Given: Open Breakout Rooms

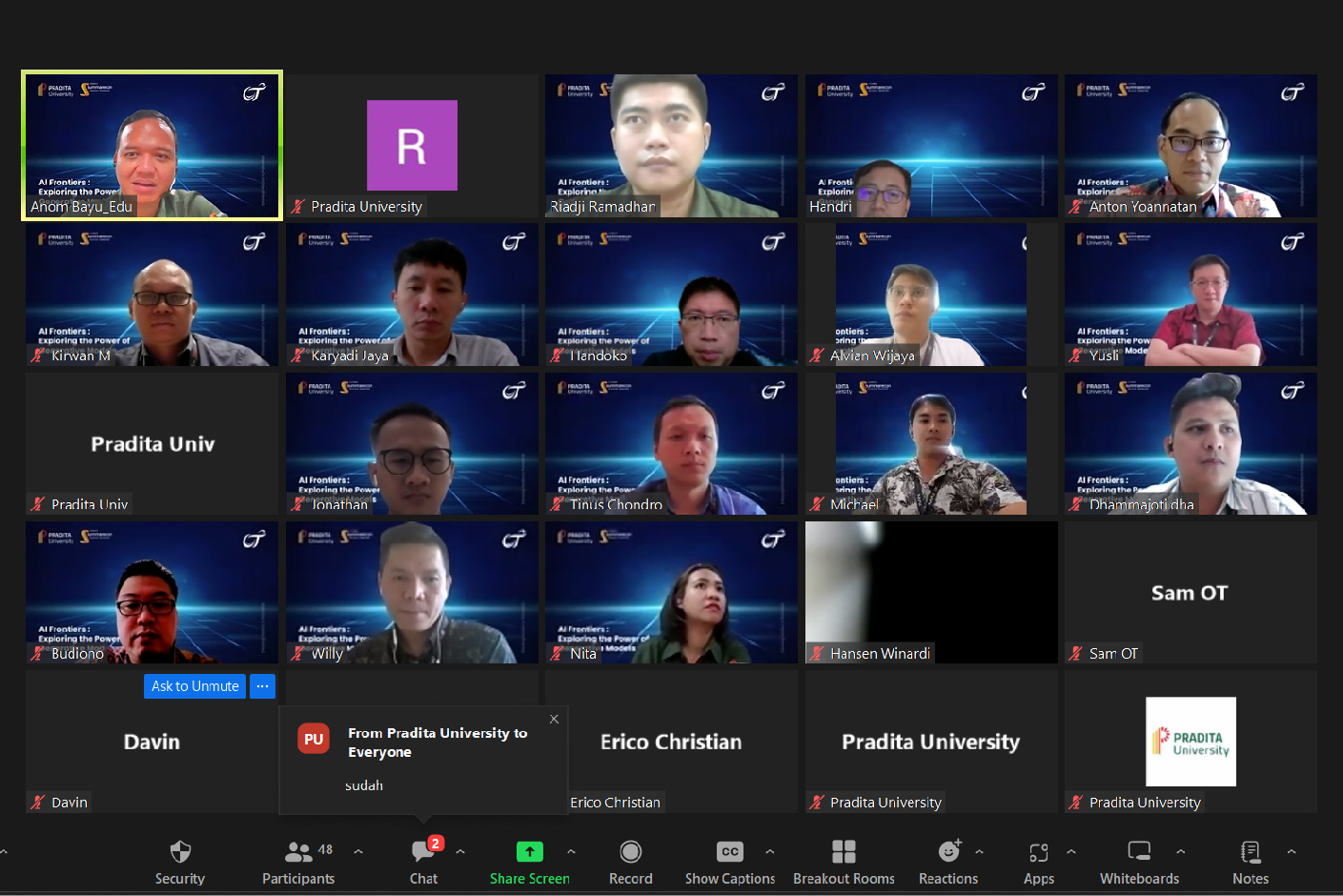Looking at the screenshot, I should (x=844, y=852).
